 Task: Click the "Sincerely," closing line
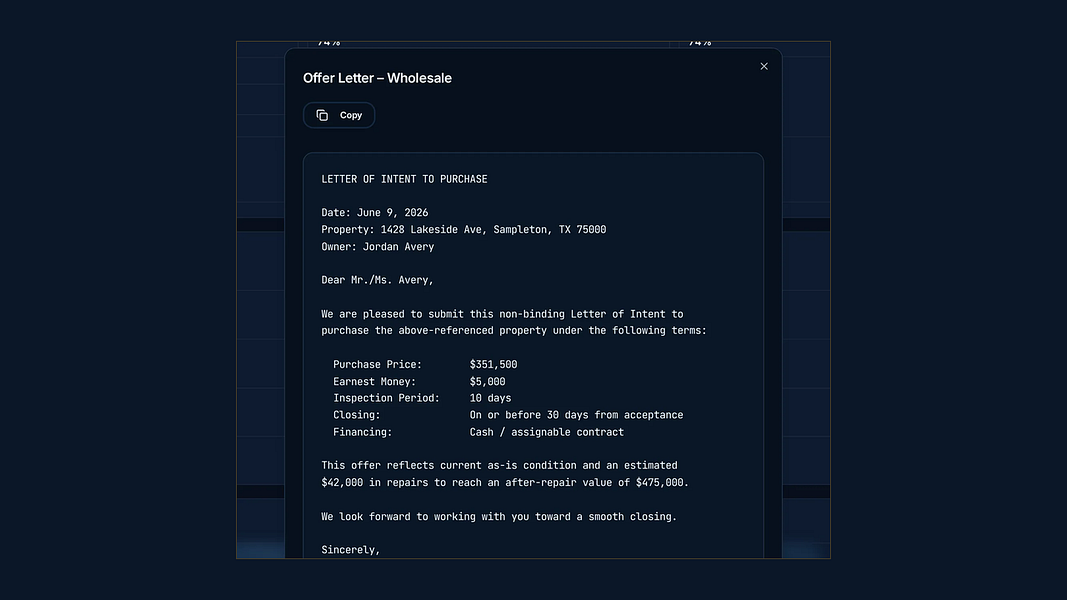coord(350,550)
